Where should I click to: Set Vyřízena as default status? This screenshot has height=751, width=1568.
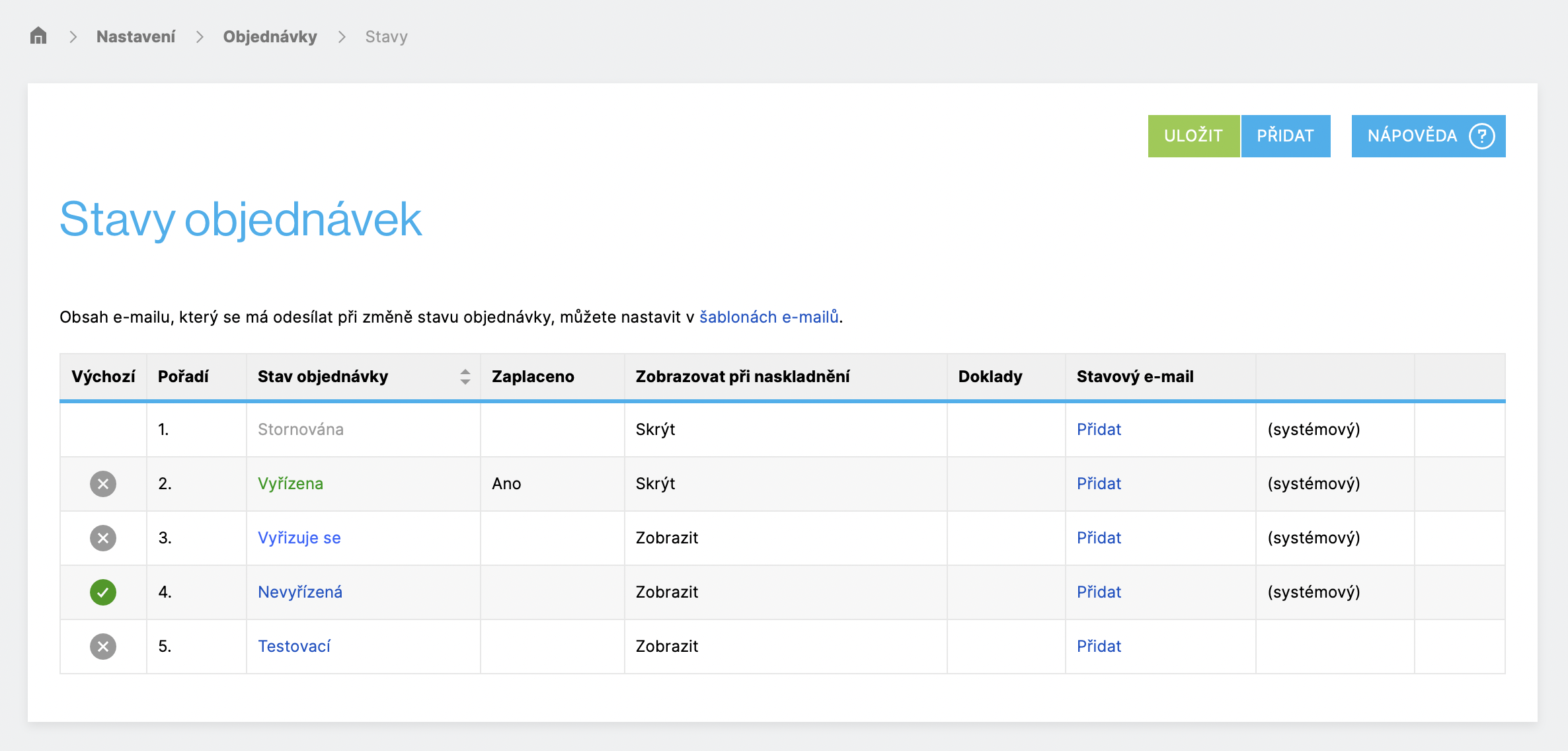(x=103, y=484)
